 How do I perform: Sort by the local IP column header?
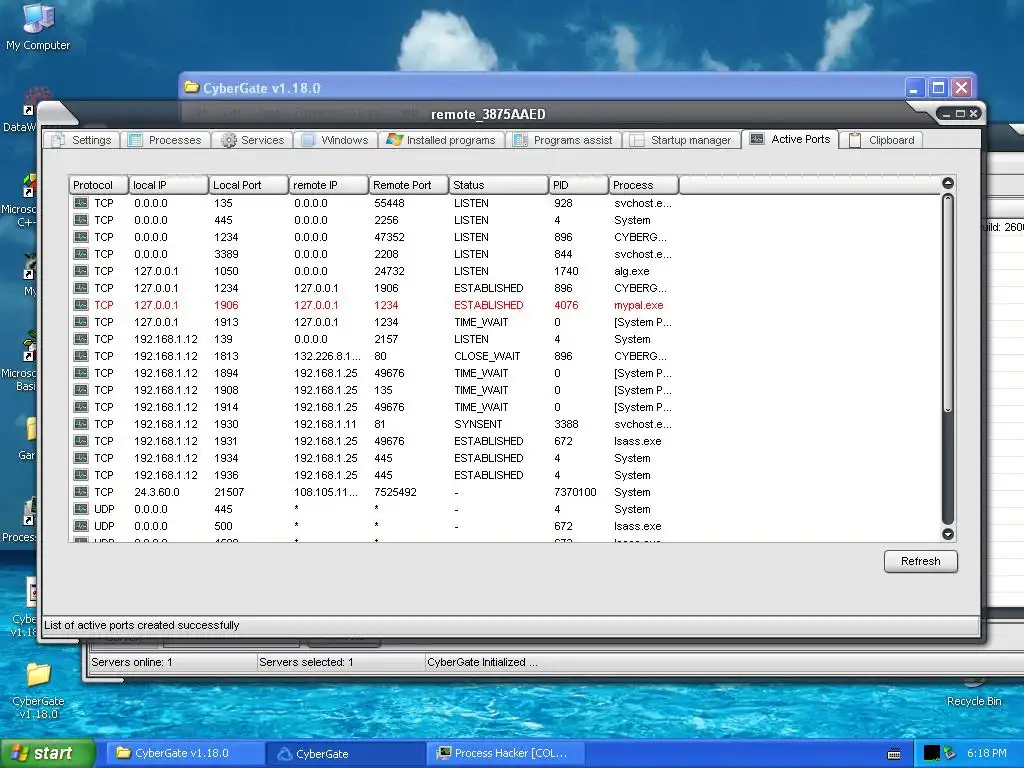click(168, 185)
